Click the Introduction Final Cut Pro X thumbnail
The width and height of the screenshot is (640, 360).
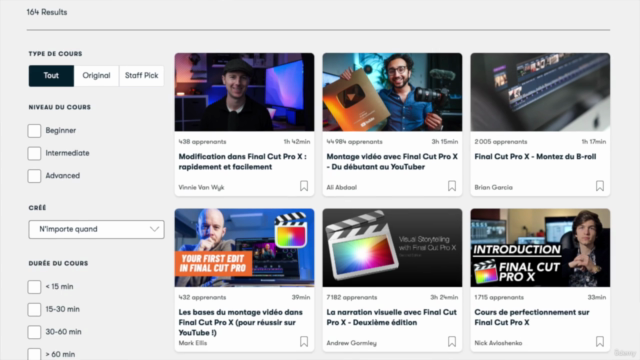(x=540, y=248)
